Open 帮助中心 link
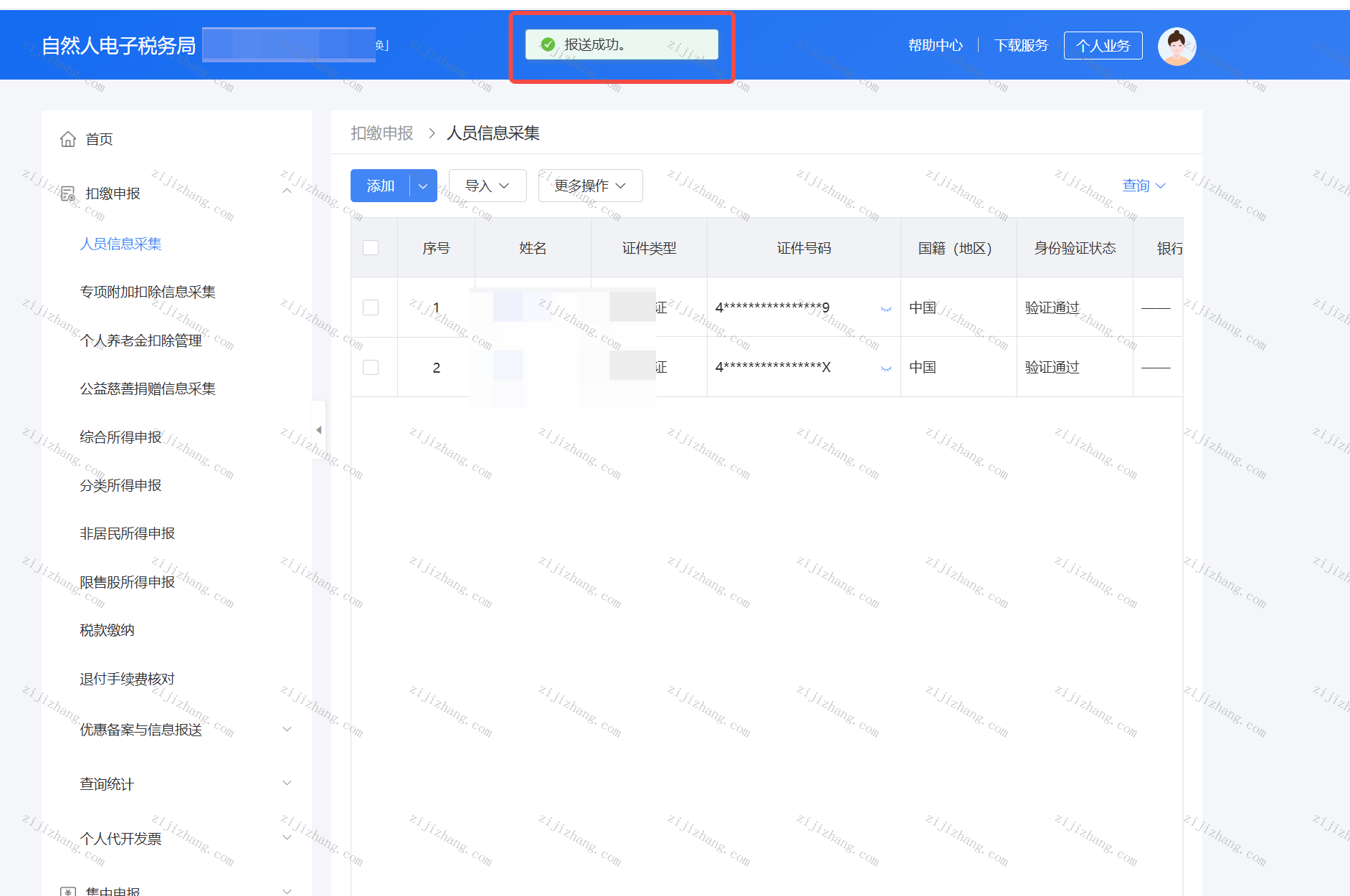 point(935,45)
